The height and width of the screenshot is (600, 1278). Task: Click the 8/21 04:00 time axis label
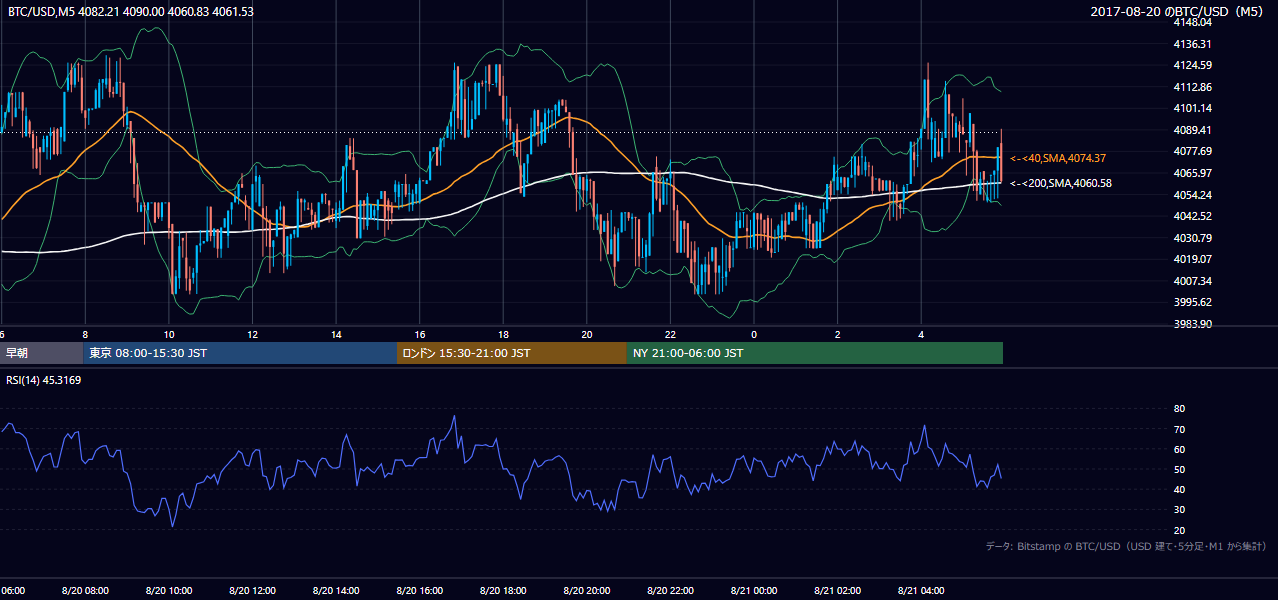[920, 591]
